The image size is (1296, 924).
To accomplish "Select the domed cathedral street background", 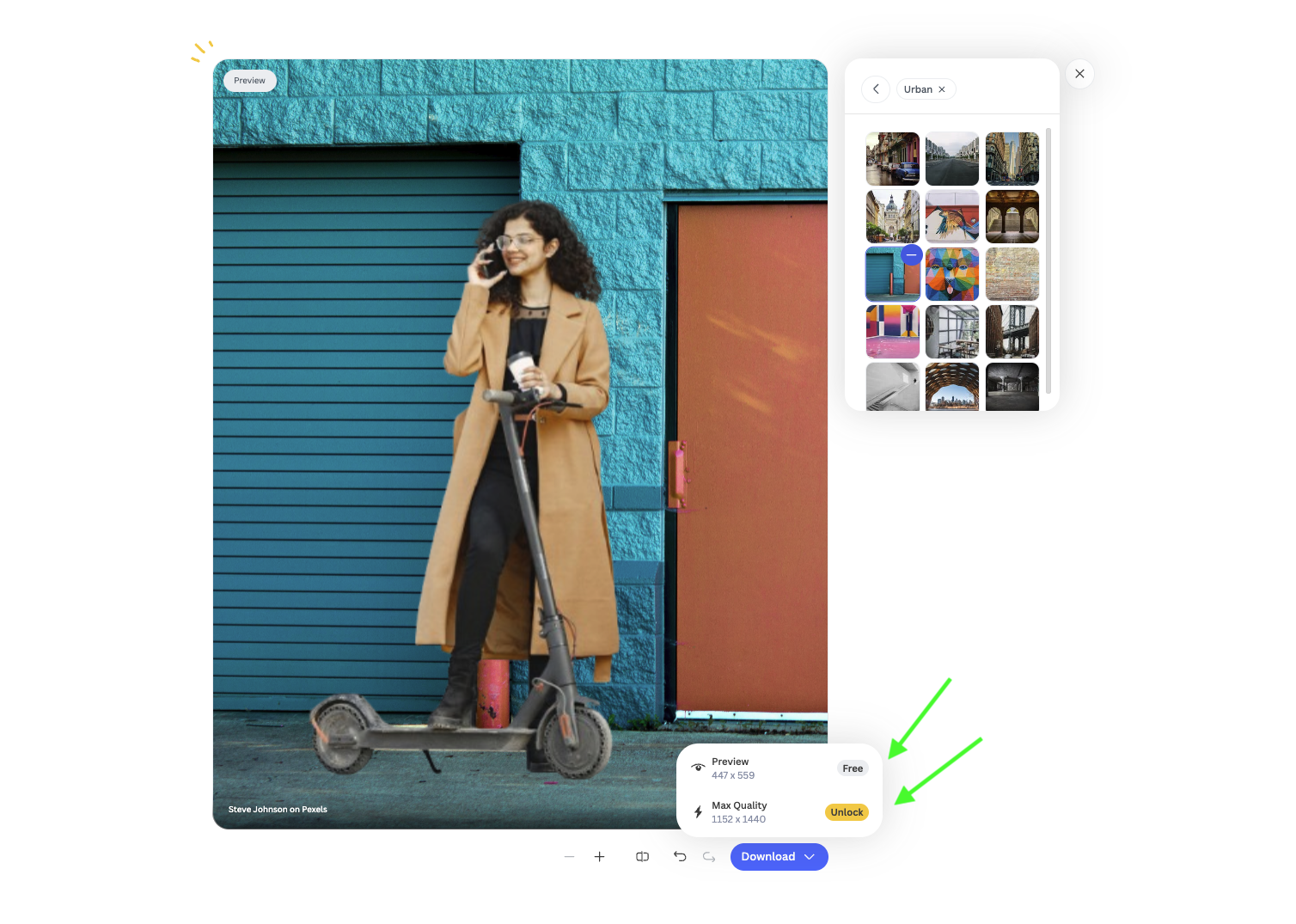I will tap(893, 217).
